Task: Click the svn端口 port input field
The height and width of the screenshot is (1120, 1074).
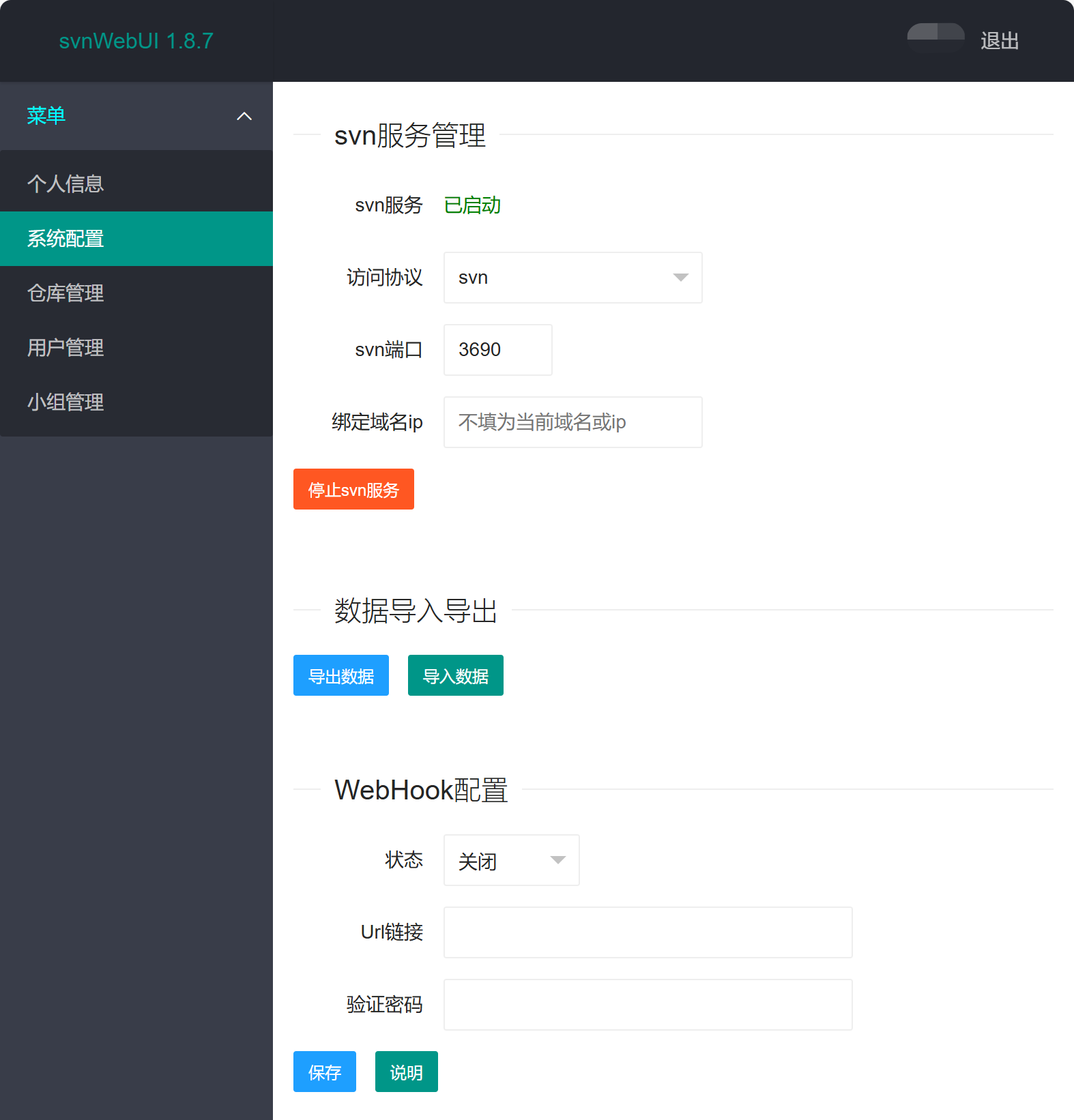Action: (497, 350)
